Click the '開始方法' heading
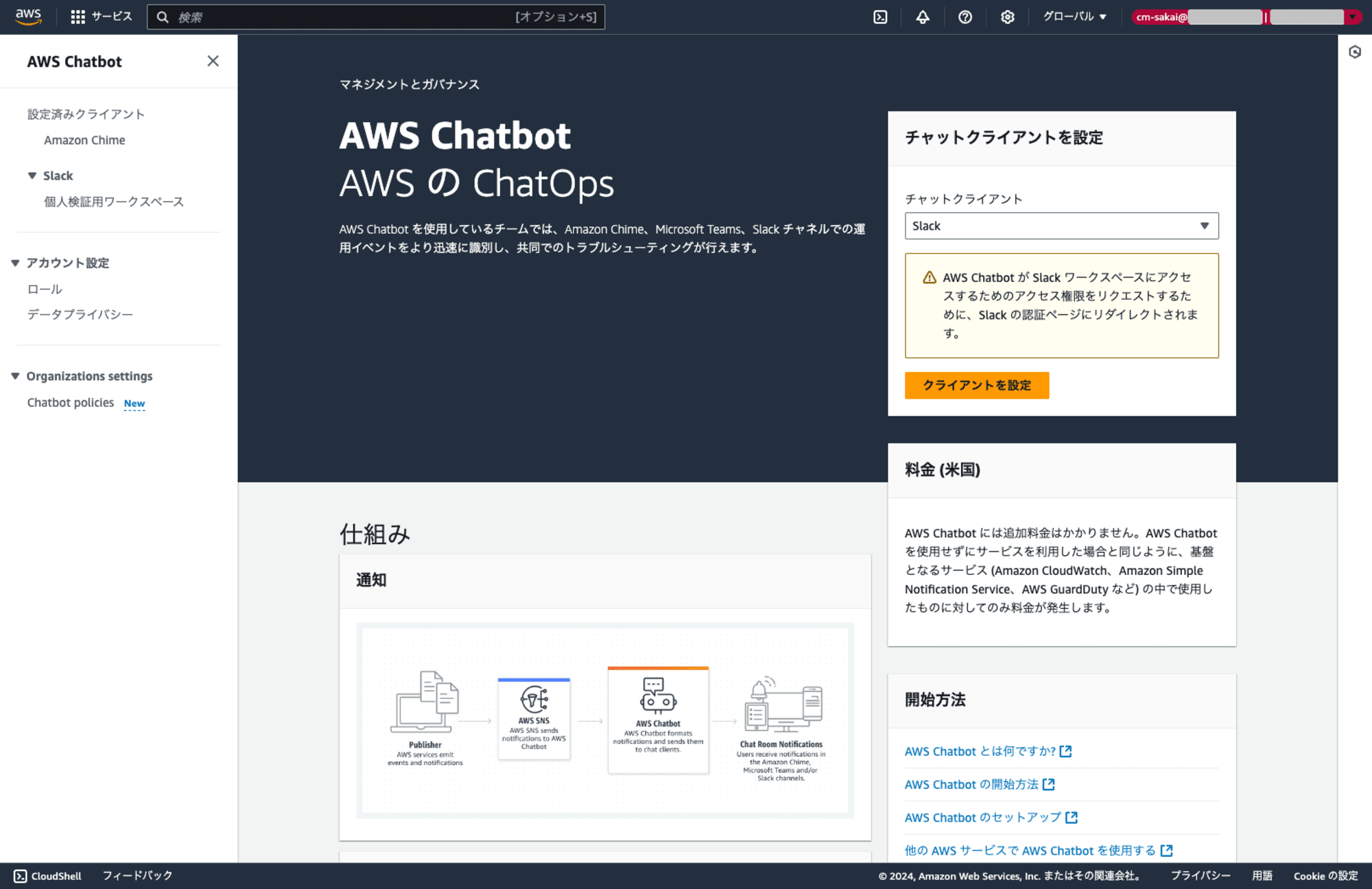1372x889 pixels. click(x=935, y=700)
